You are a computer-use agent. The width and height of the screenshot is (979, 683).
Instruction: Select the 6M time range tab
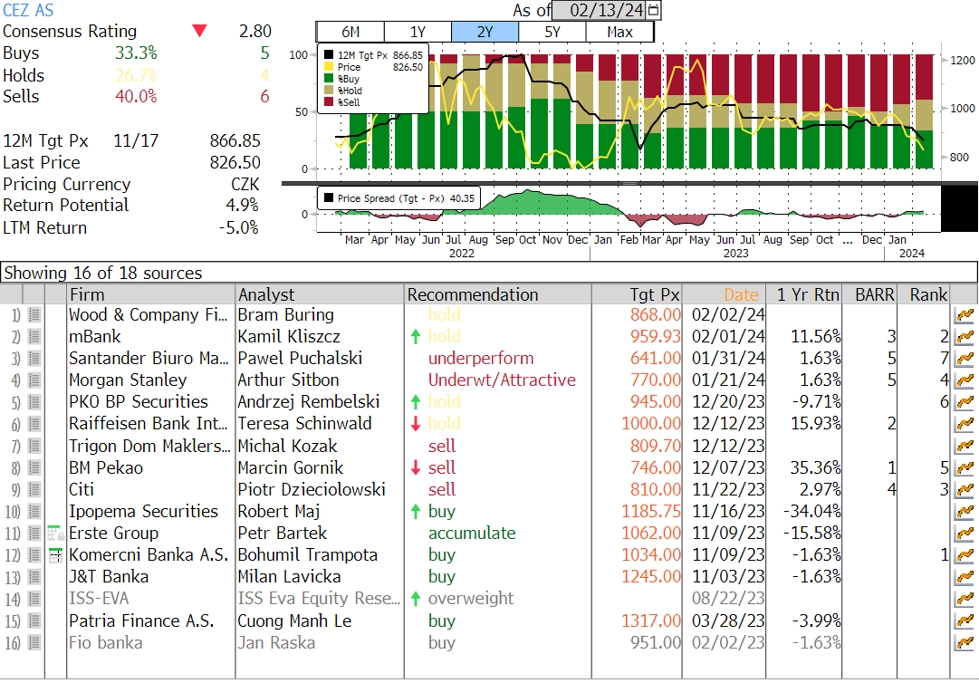[350, 32]
